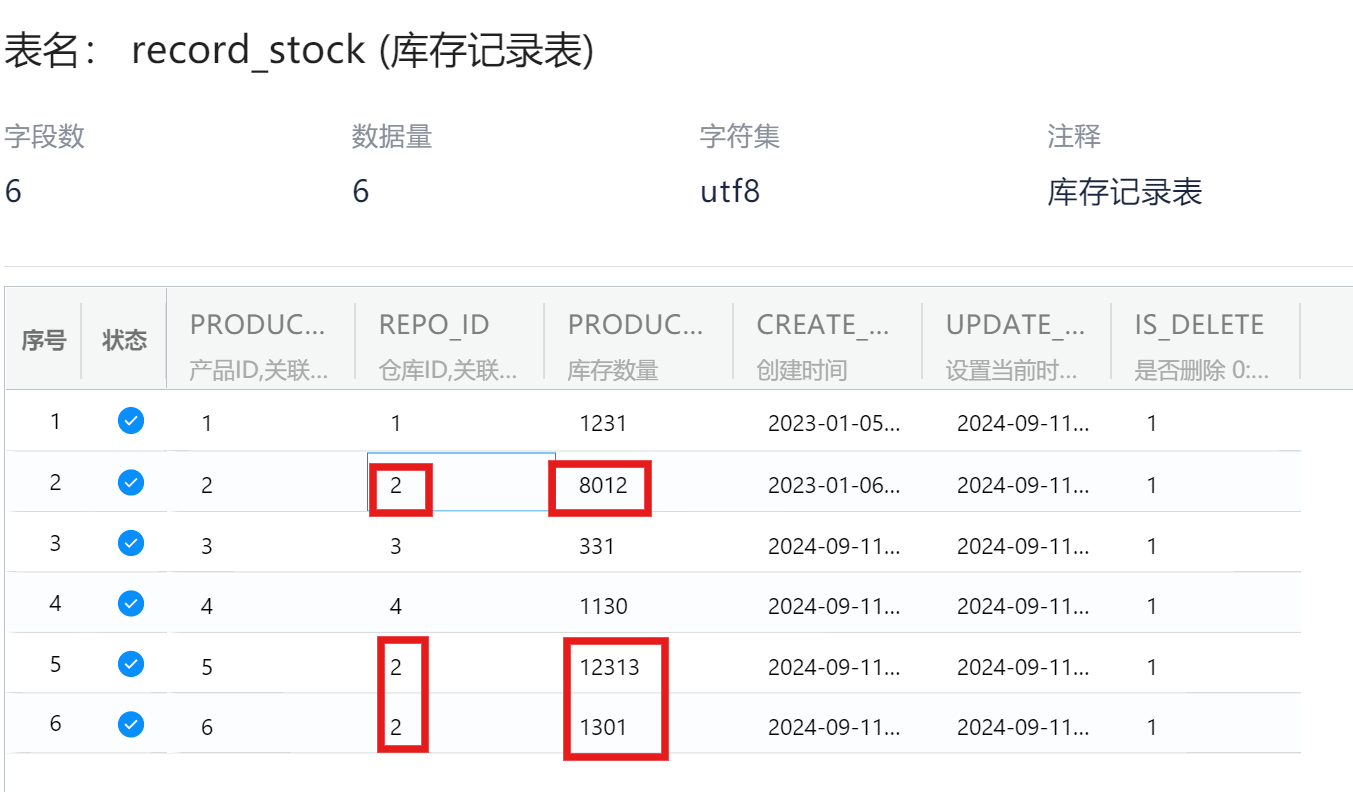
Task: Toggle the status check circle in row 5
Action: (130, 664)
